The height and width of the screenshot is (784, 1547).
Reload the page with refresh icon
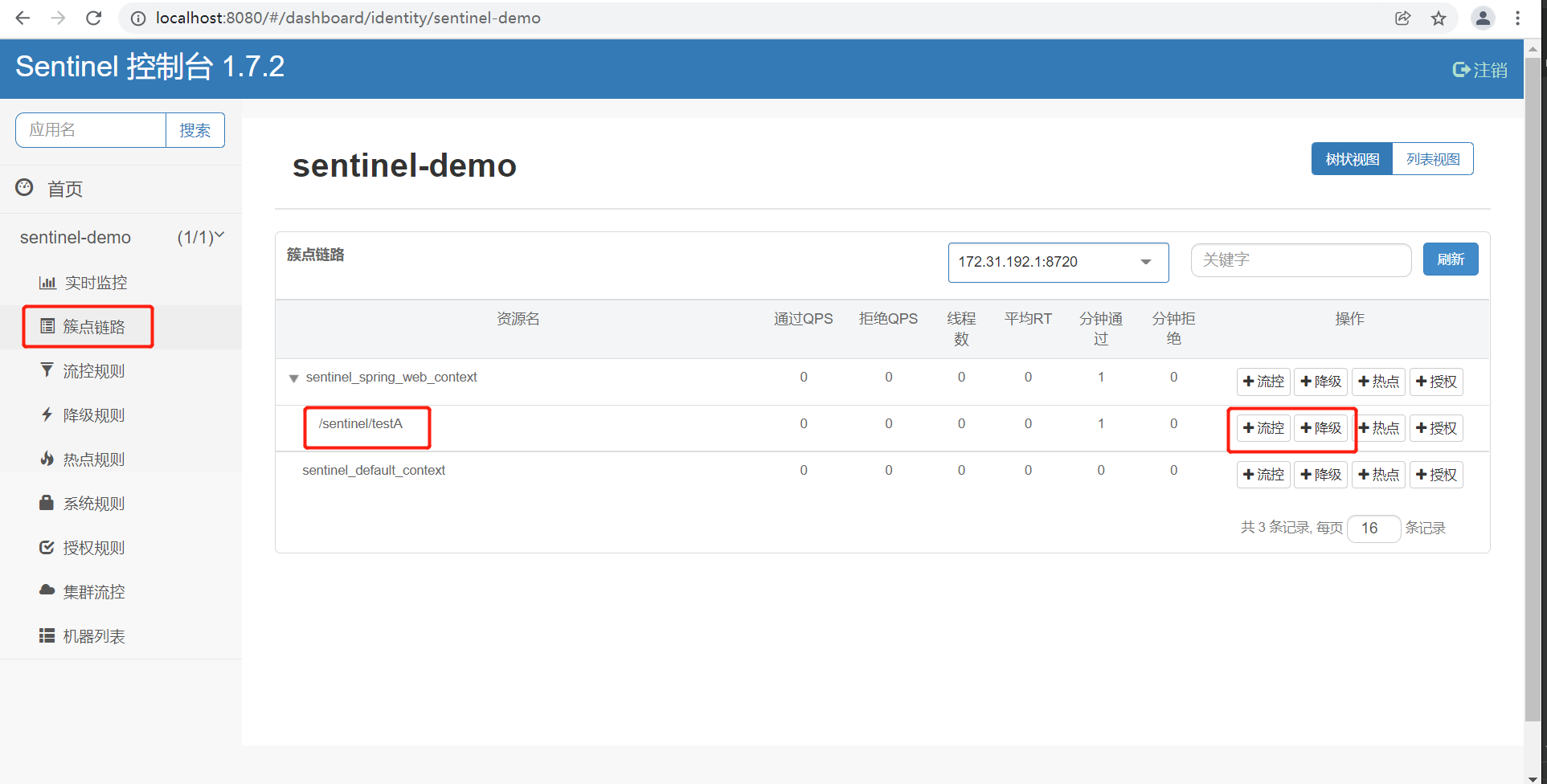pyautogui.click(x=94, y=18)
